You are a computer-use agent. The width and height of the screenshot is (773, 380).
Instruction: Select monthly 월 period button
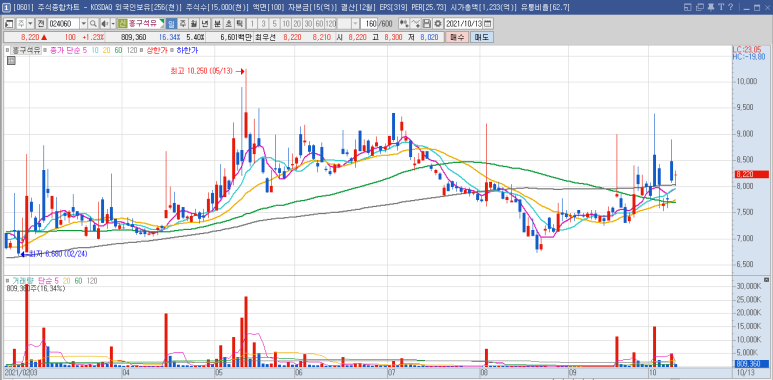[193, 24]
